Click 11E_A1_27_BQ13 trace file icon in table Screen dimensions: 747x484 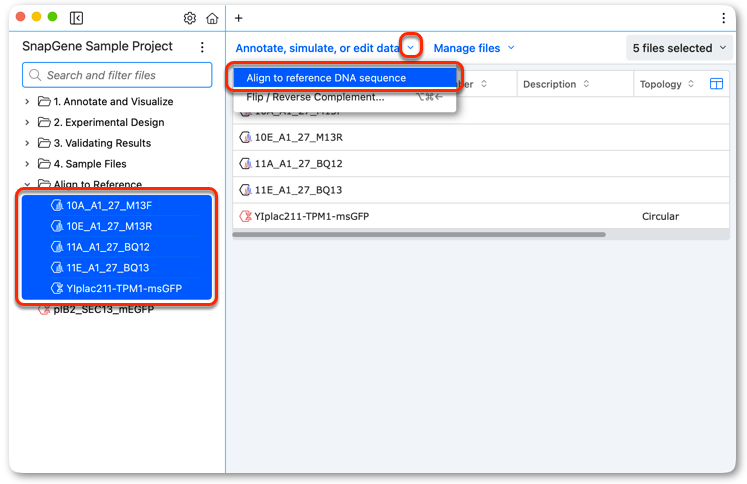(x=245, y=190)
